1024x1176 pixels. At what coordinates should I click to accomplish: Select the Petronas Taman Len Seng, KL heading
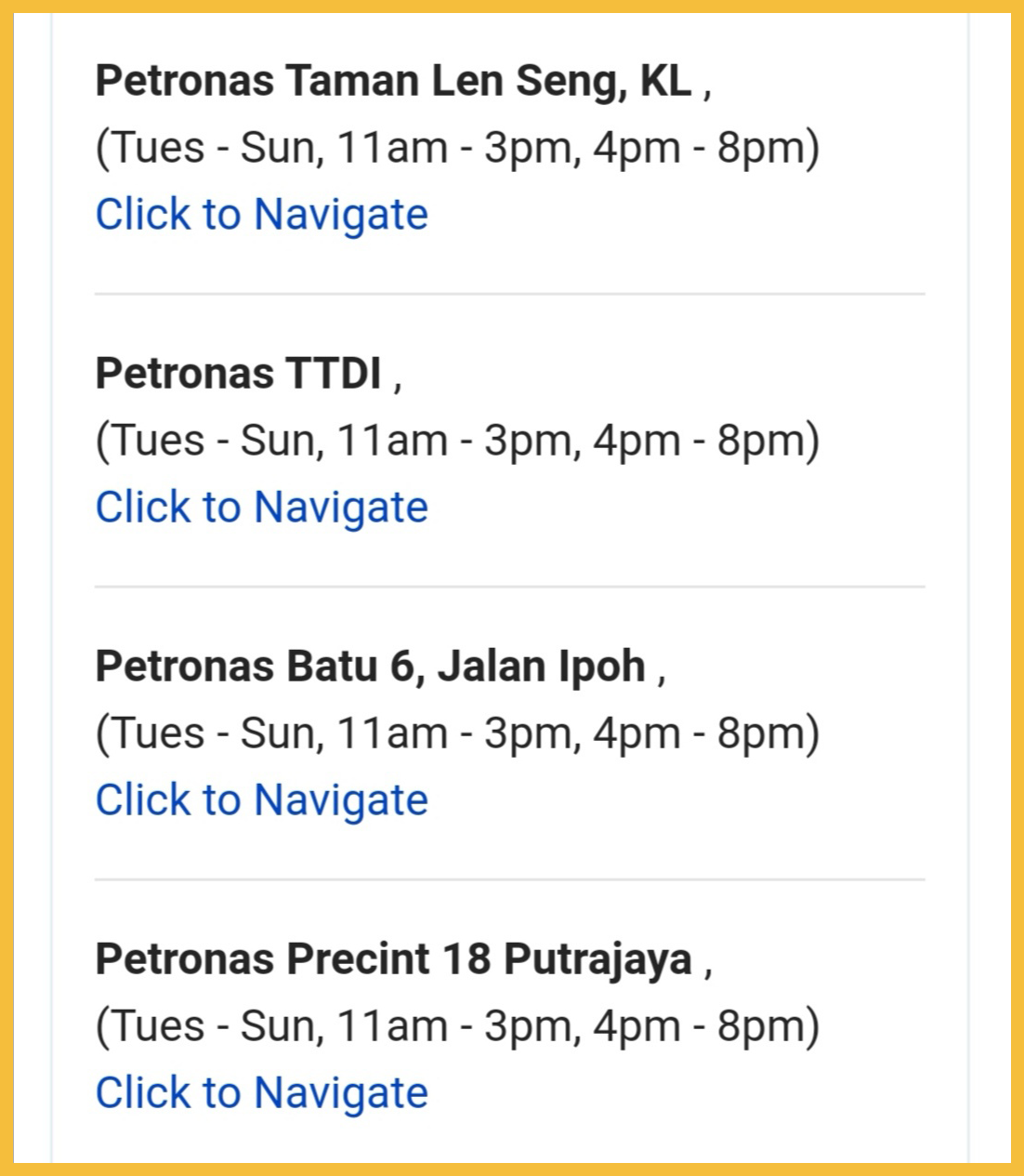pyautogui.click(x=393, y=81)
